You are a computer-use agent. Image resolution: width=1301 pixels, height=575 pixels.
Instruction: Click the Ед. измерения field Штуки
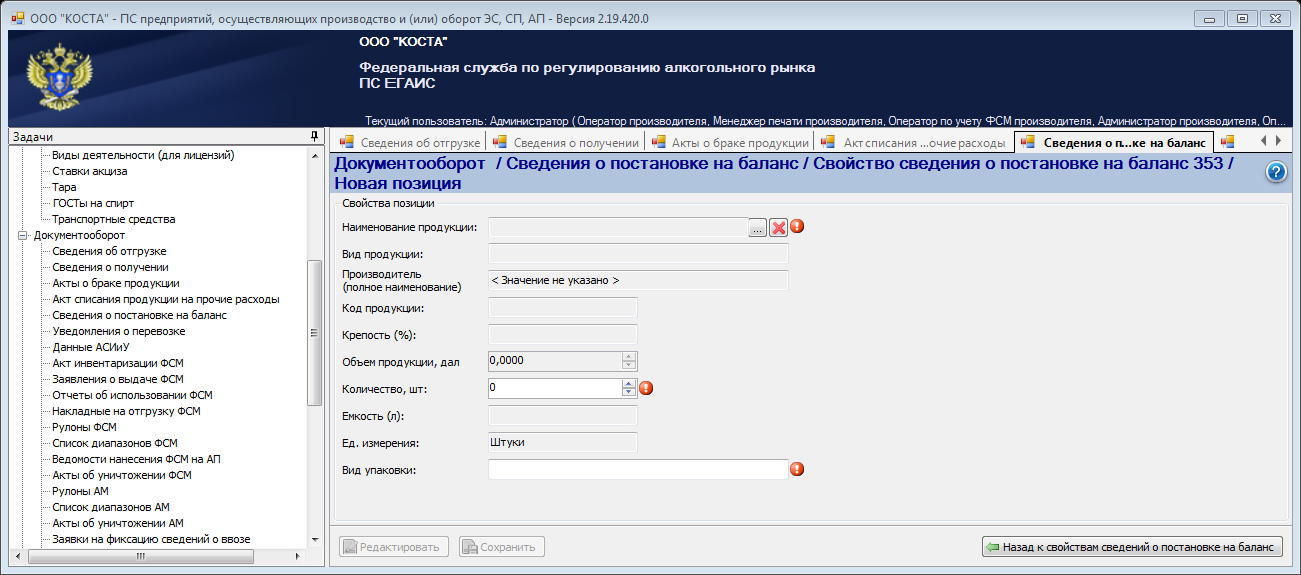click(x=563, y=442)
